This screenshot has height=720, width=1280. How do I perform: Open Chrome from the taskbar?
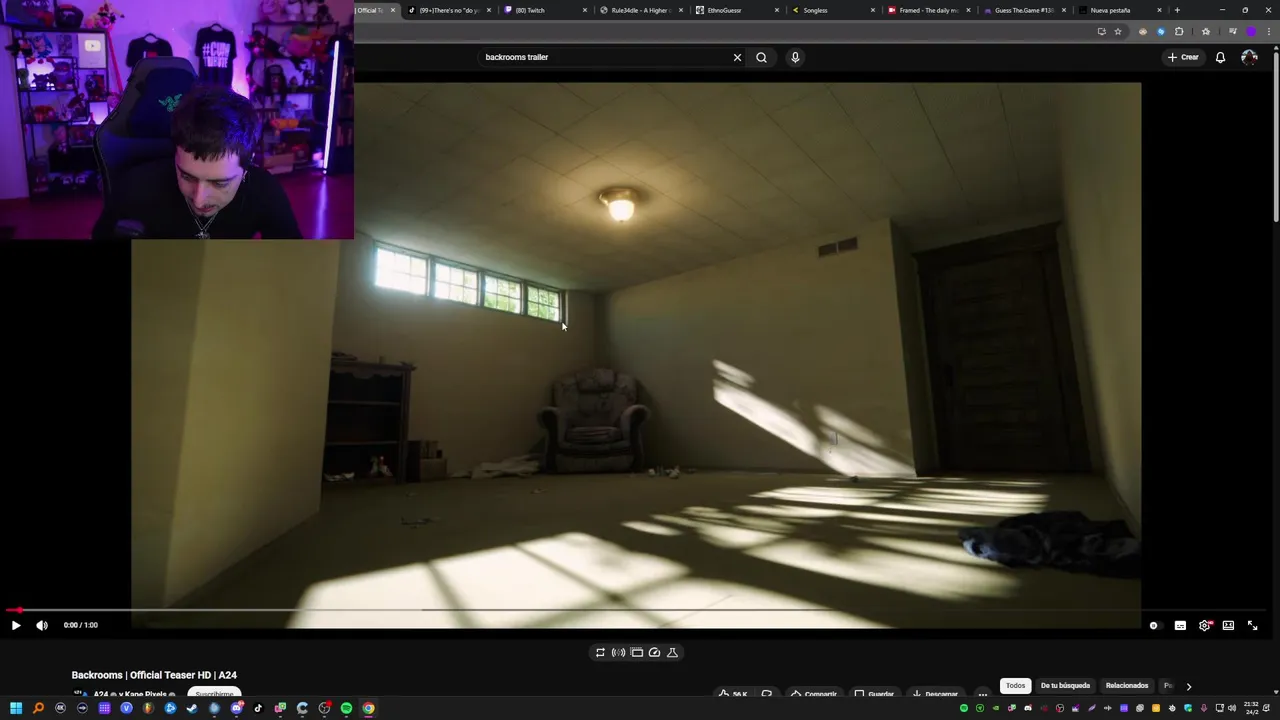(x=368, y=708)
